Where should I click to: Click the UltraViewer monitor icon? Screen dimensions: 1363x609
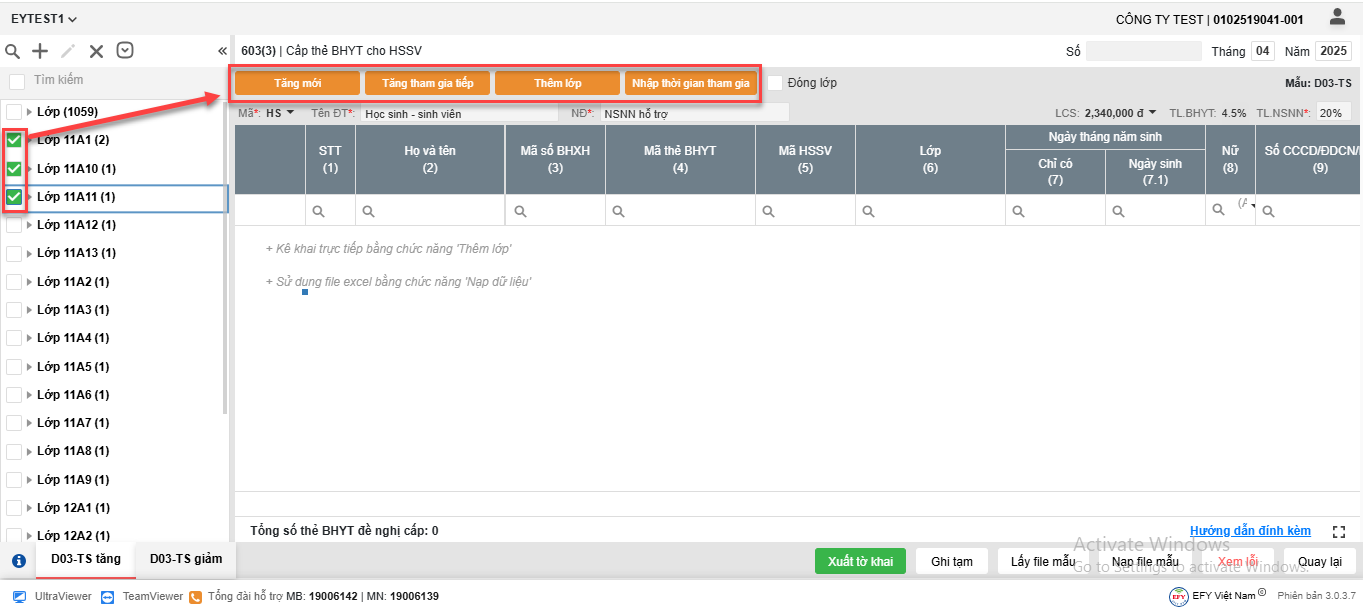coord(19,596)
